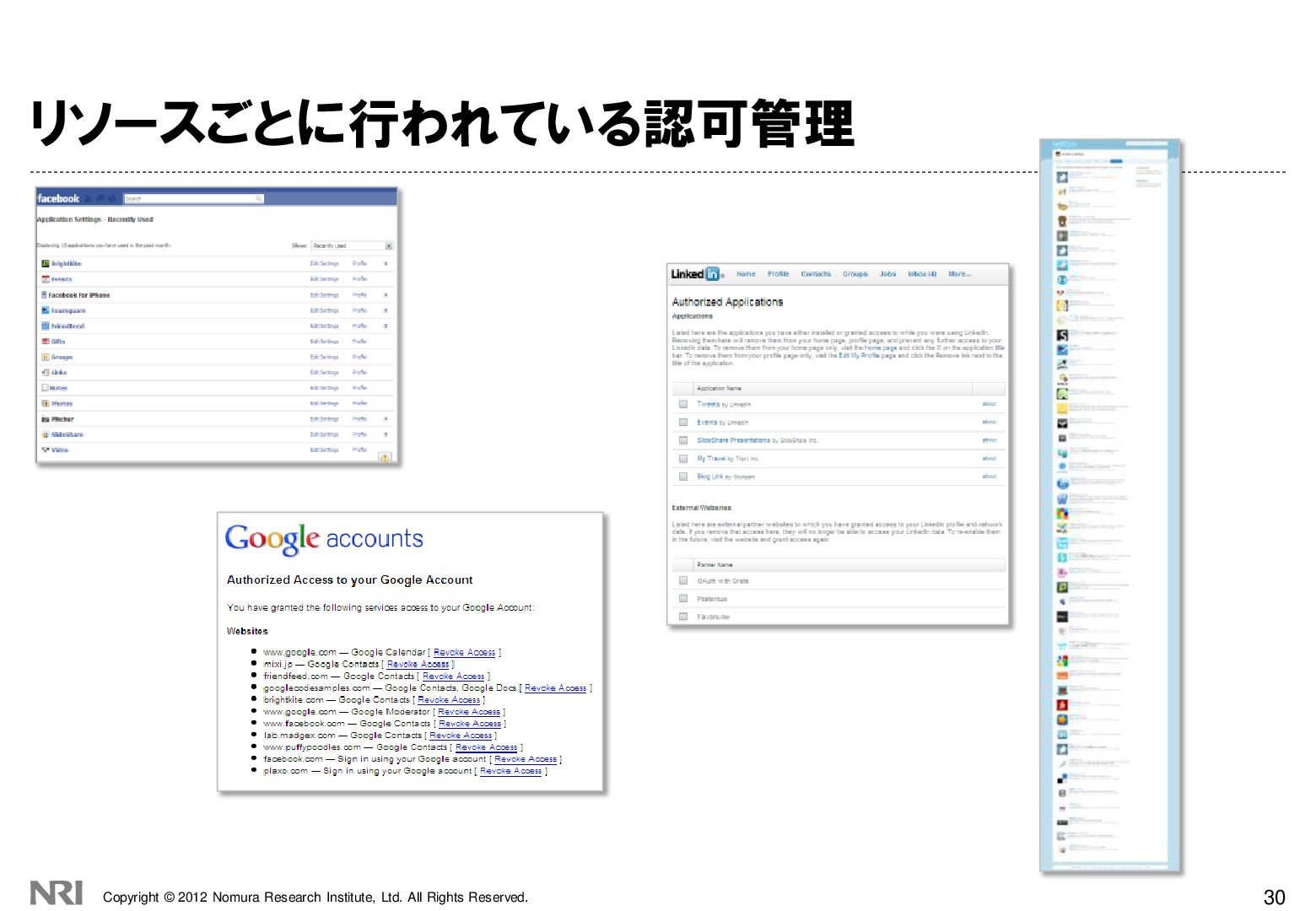This screenshot has height=911, width=1316.
Task: Expand the LinkedIn More... menu
Action: tap(960, 274)
